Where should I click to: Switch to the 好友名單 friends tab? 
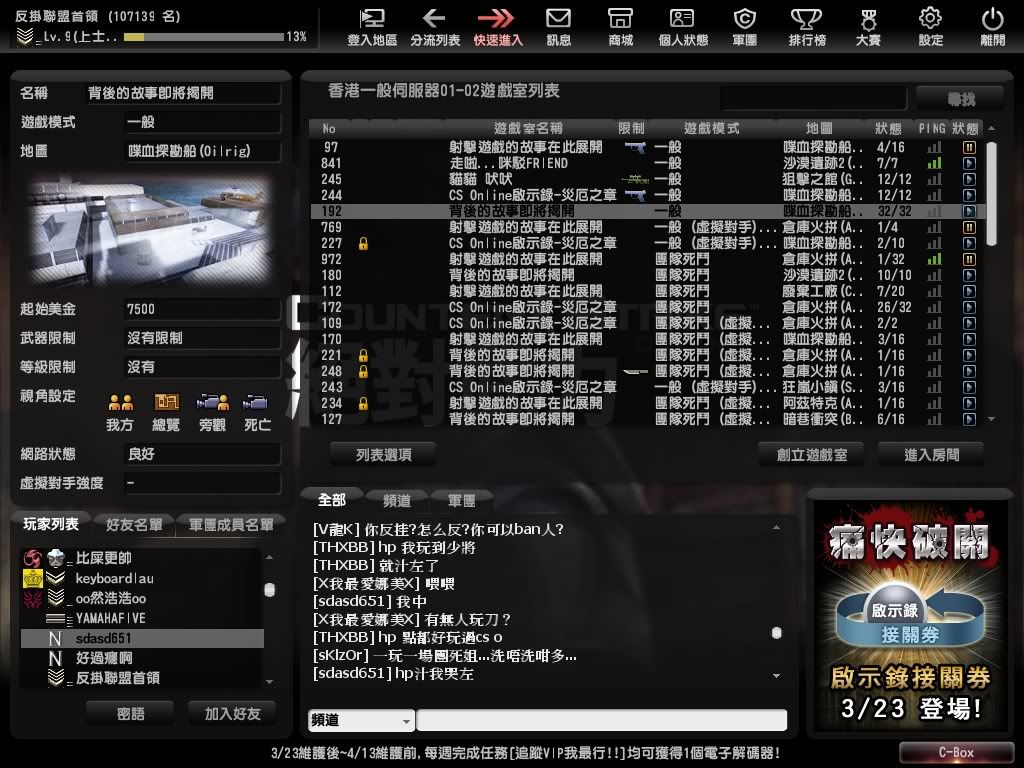pos(133,525)
